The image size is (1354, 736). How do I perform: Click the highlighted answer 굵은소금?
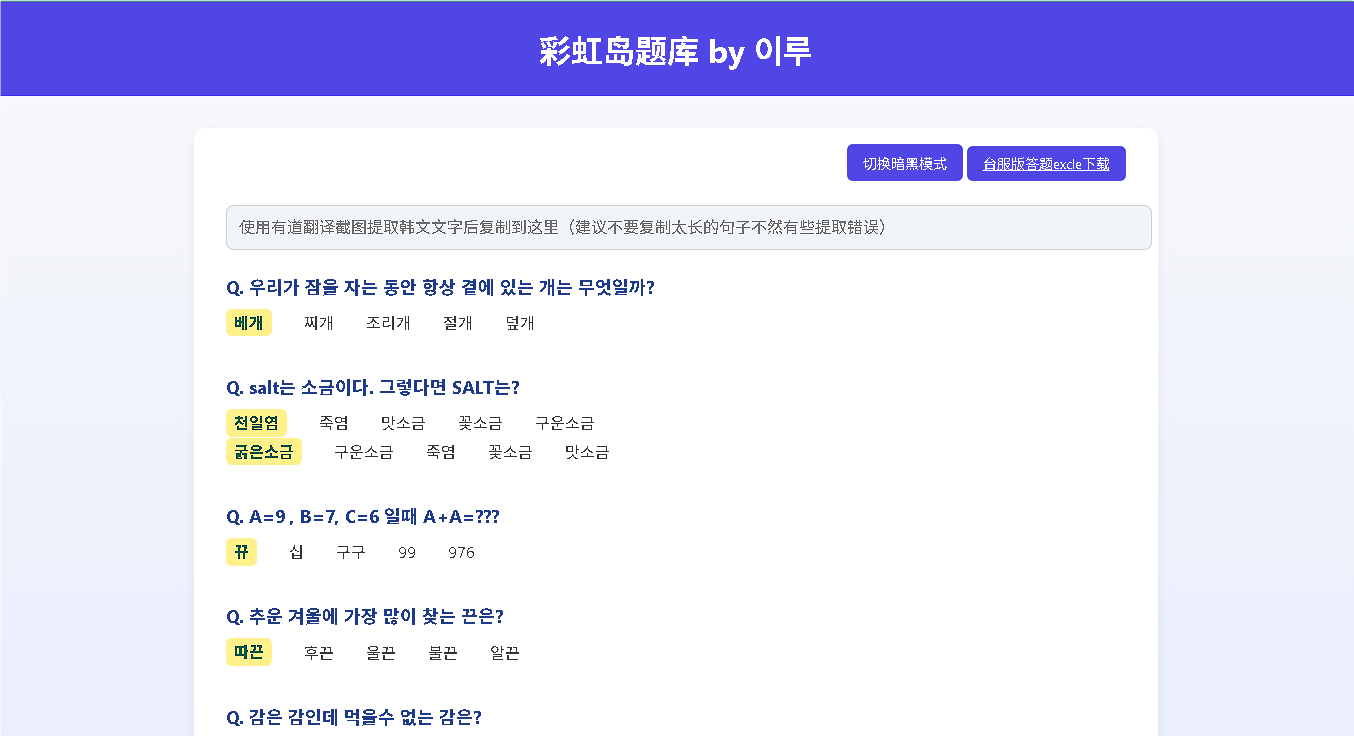[x=264, y=452]
